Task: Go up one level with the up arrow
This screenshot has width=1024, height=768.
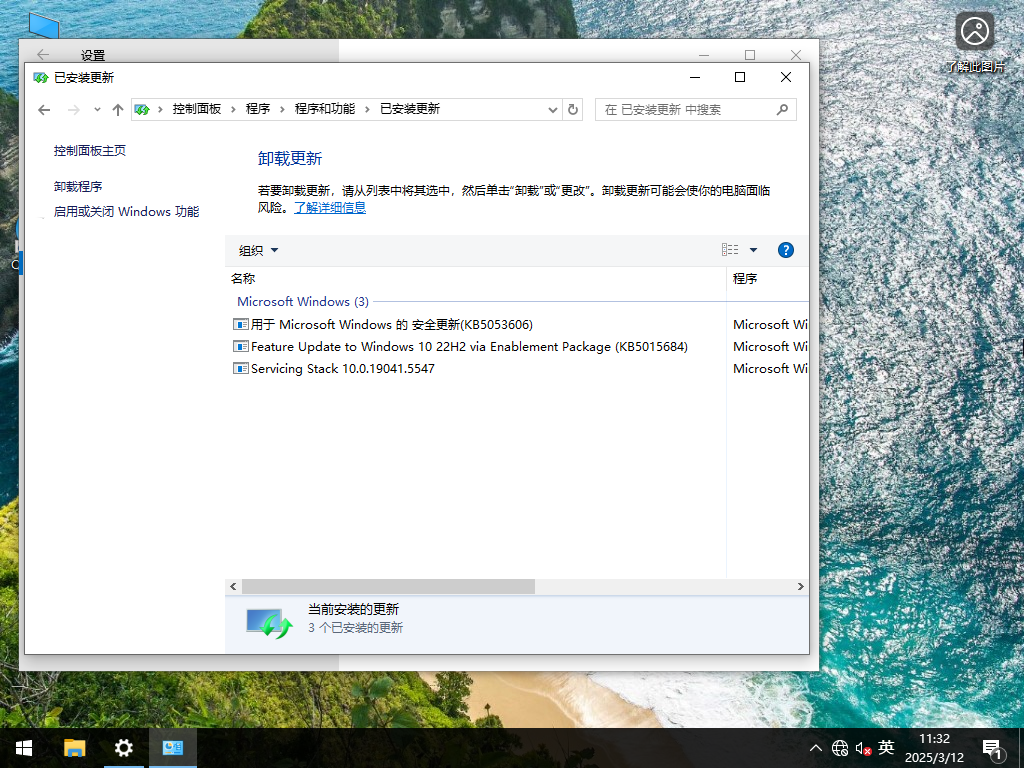Action: 117,109
